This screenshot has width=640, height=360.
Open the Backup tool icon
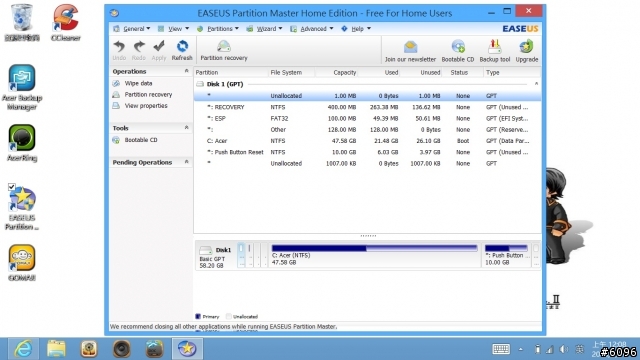click(x=495, y=51)
